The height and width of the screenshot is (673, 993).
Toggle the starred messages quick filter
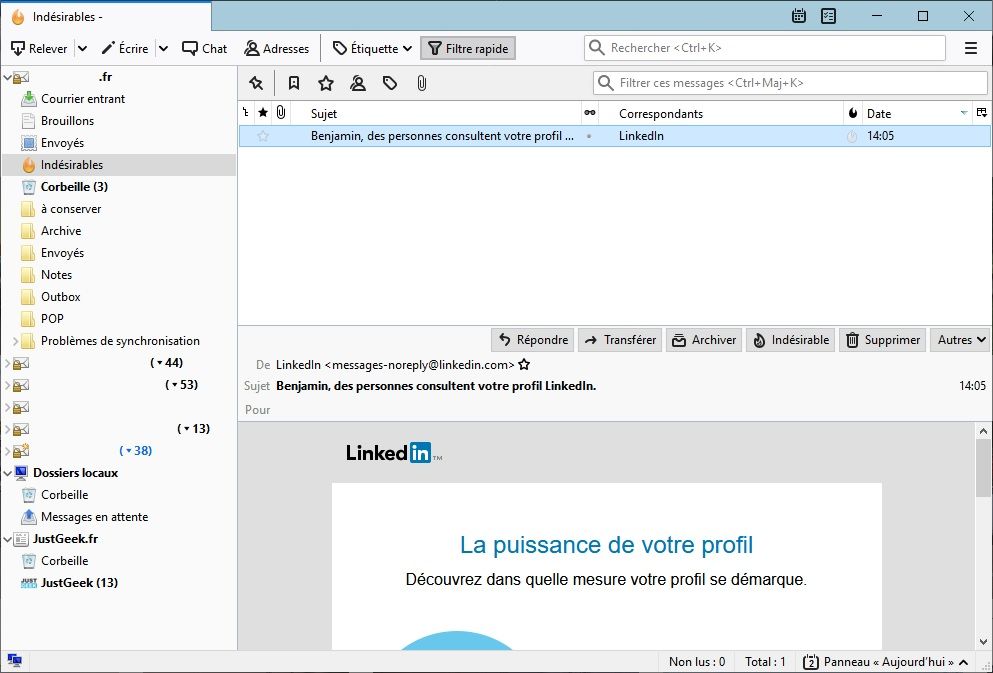326,83
